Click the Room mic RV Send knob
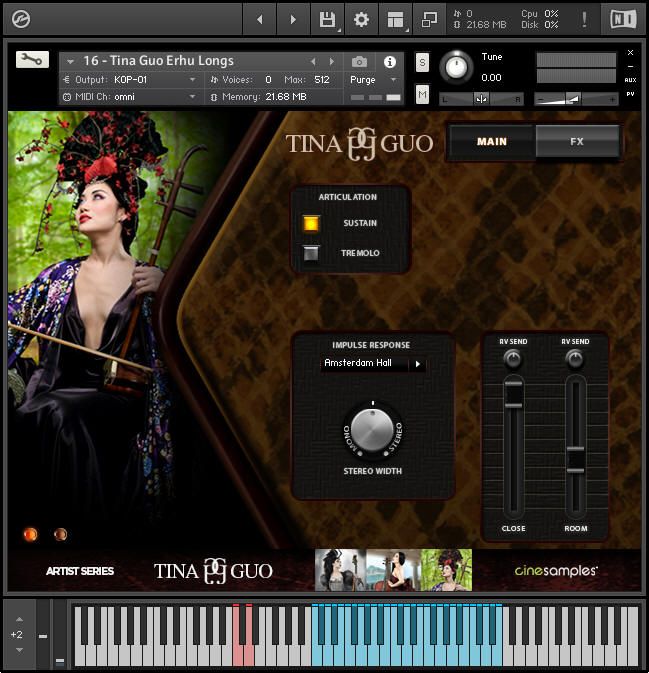 coord(575,359)
